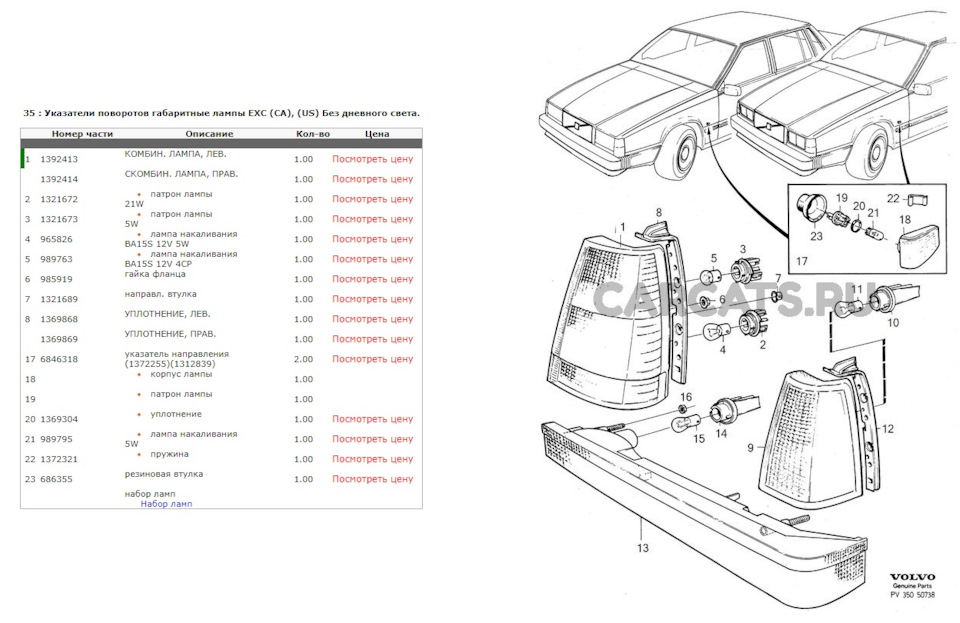Image resolution: width=960 pixels, height=623 pixels.
Task: Select part number 1369868 text
Action: (59, 319)
